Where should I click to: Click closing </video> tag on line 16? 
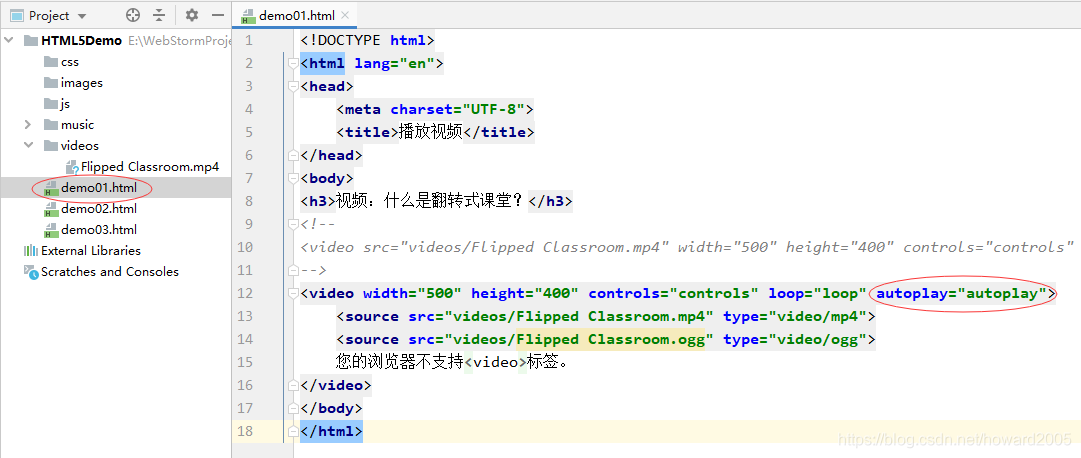coord(336,385)
